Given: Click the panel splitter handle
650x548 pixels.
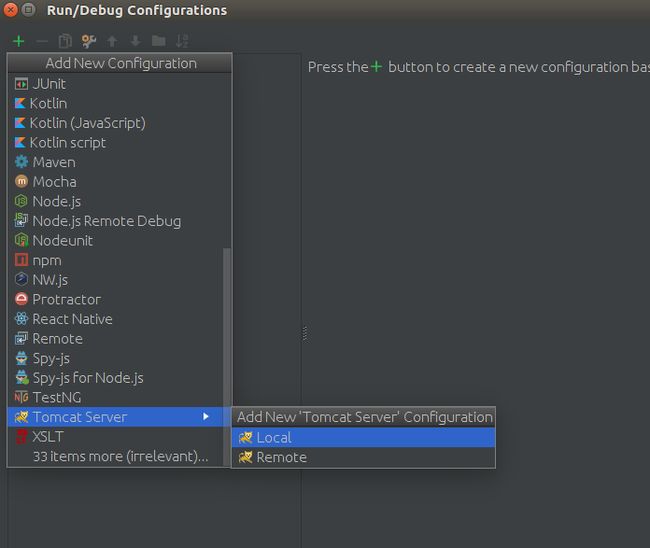Looking at the screenshot, I should click(305, 333).
